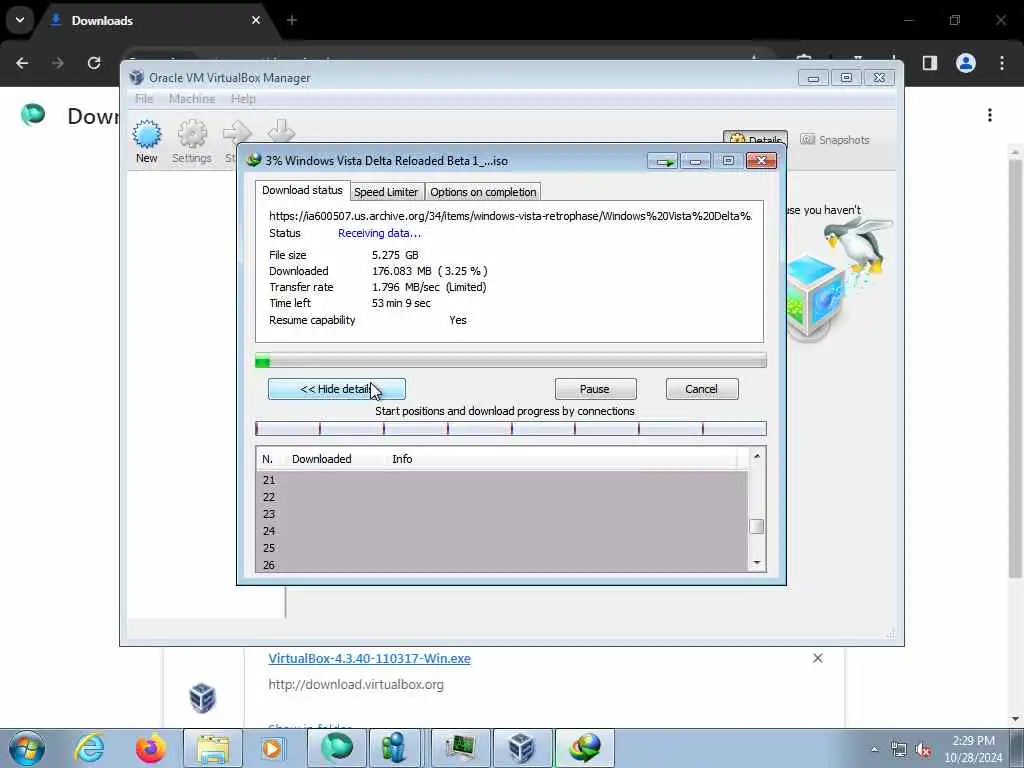Select connection row 25

tap(502, 548)
